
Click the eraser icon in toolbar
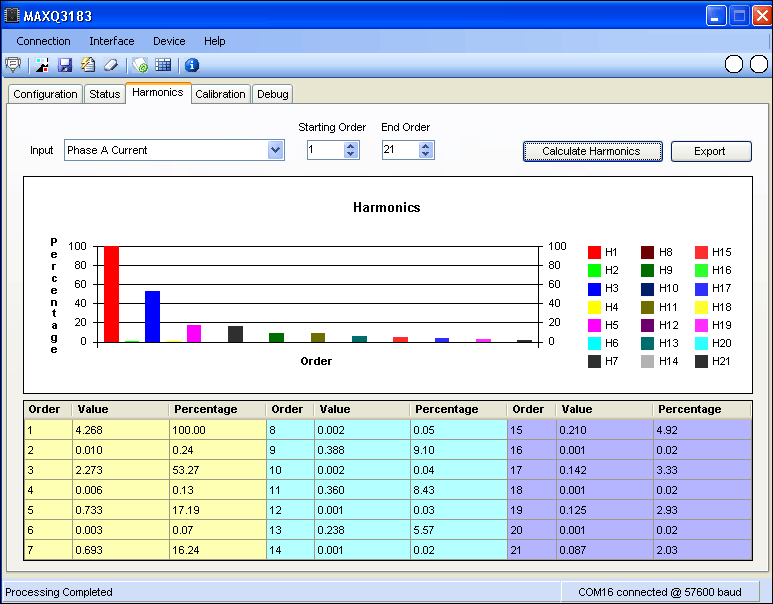pos(111,65)
